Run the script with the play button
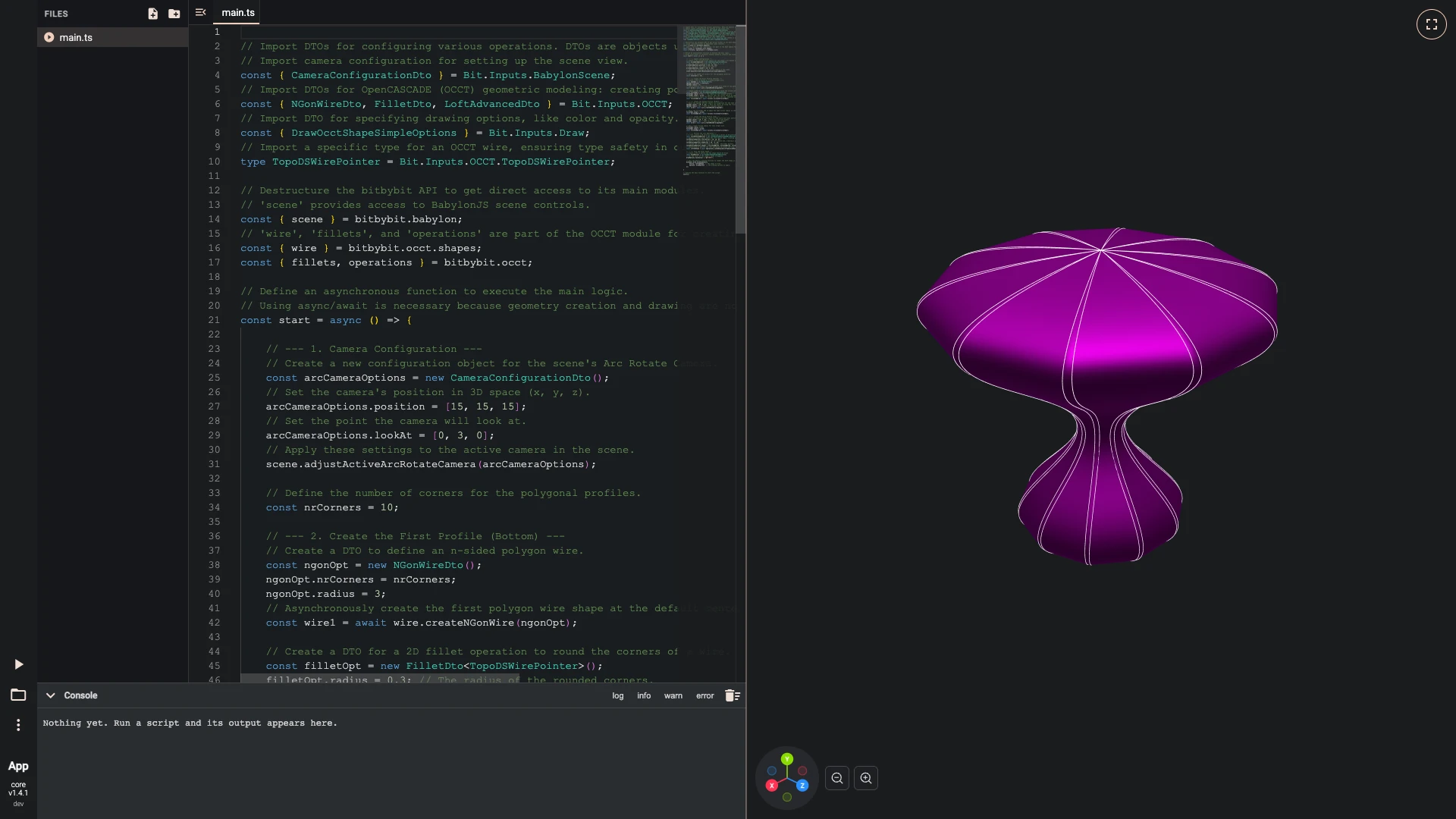Screen dimensions: 1456x819 [19, 664]
